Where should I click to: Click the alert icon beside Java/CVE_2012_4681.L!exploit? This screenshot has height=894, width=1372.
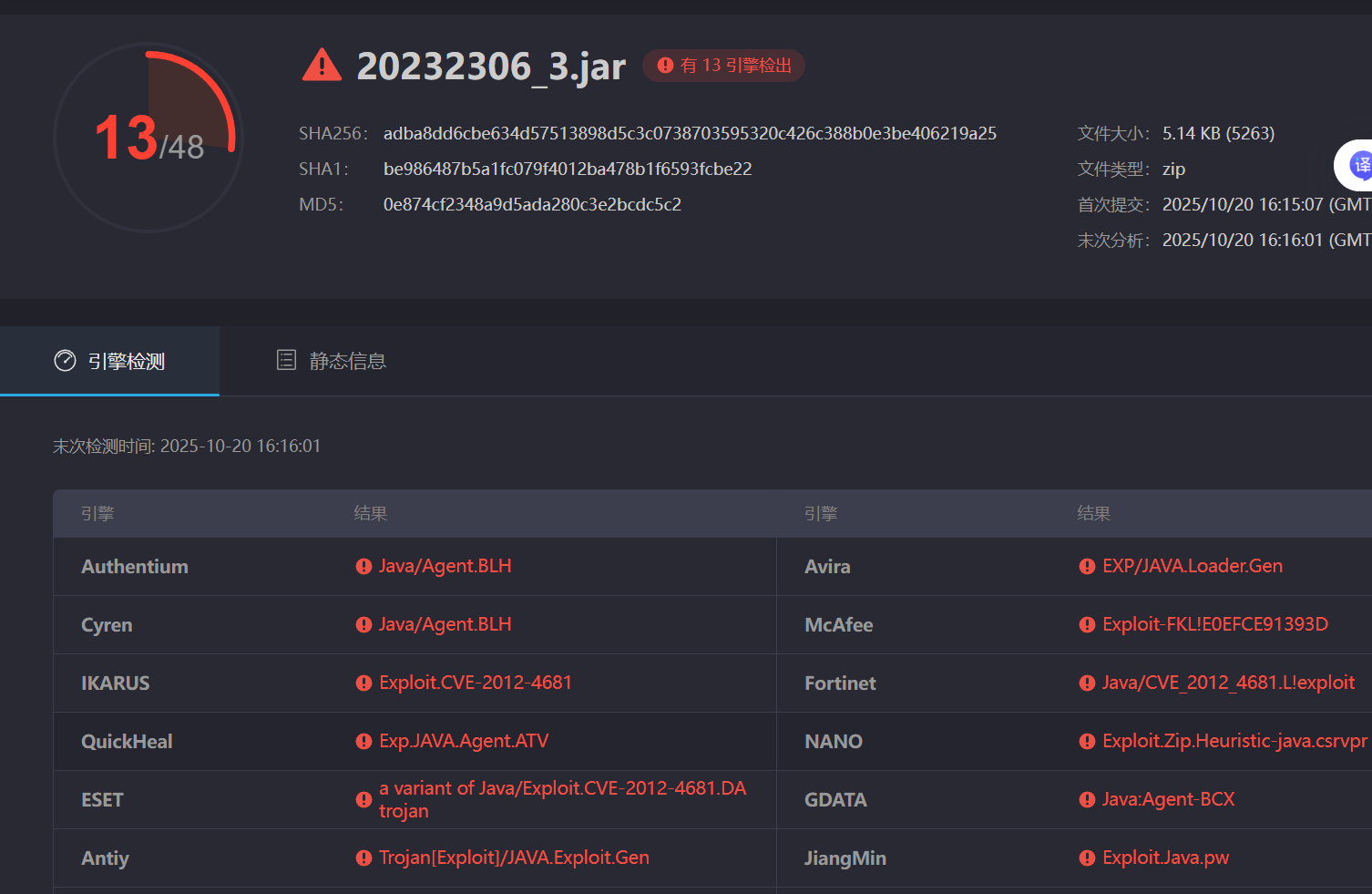1087,683
